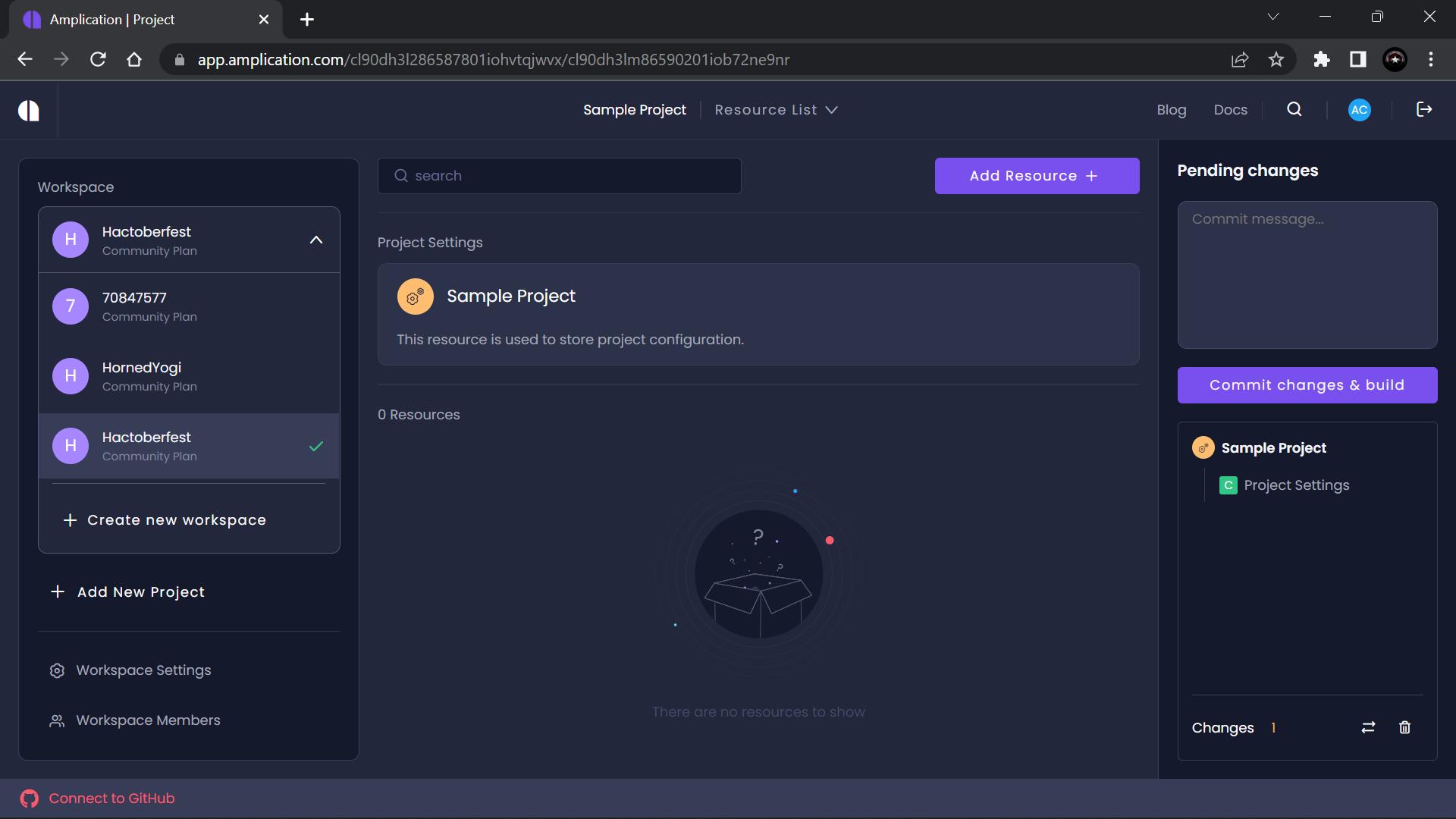The width and height of the screenshot is (1456, 819).
Task: Click the Commit changes & build button
Action: point(1307,384)
